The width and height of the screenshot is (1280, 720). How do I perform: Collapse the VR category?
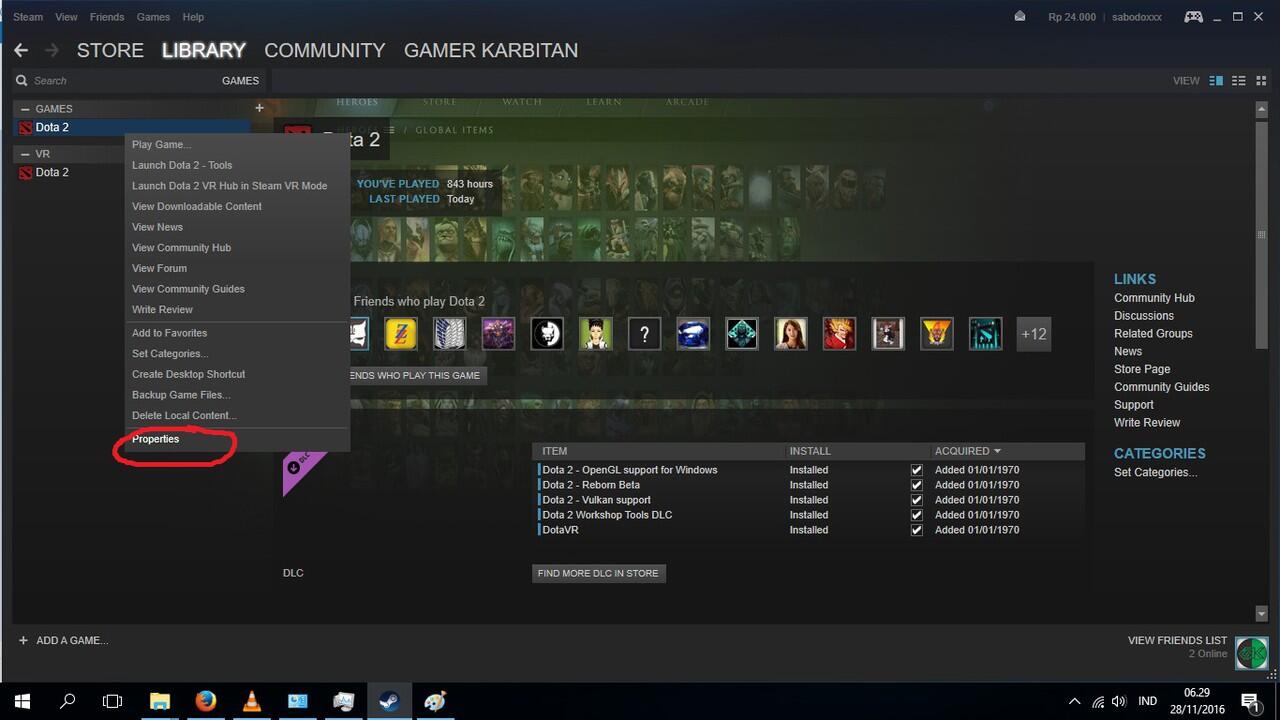pyautogui.click(x=25, y=154)
